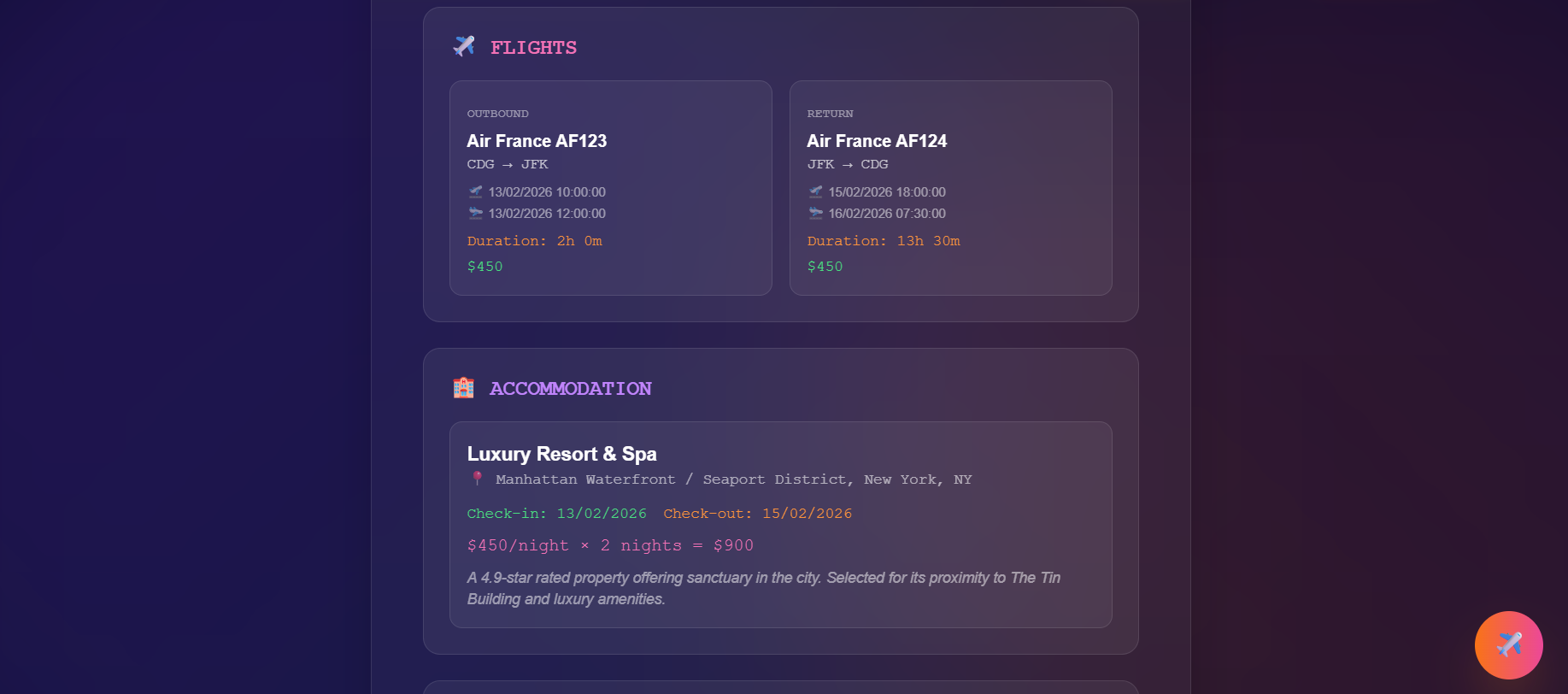
Task: Click the ACCOMMODATION section heading
Action: pyautogui.click(x=570, y=389)
